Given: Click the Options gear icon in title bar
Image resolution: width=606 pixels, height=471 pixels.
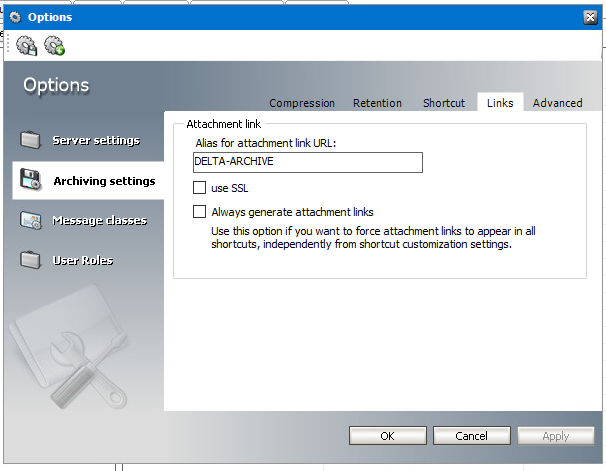Looking at the screenshot, I should point(15,17).
